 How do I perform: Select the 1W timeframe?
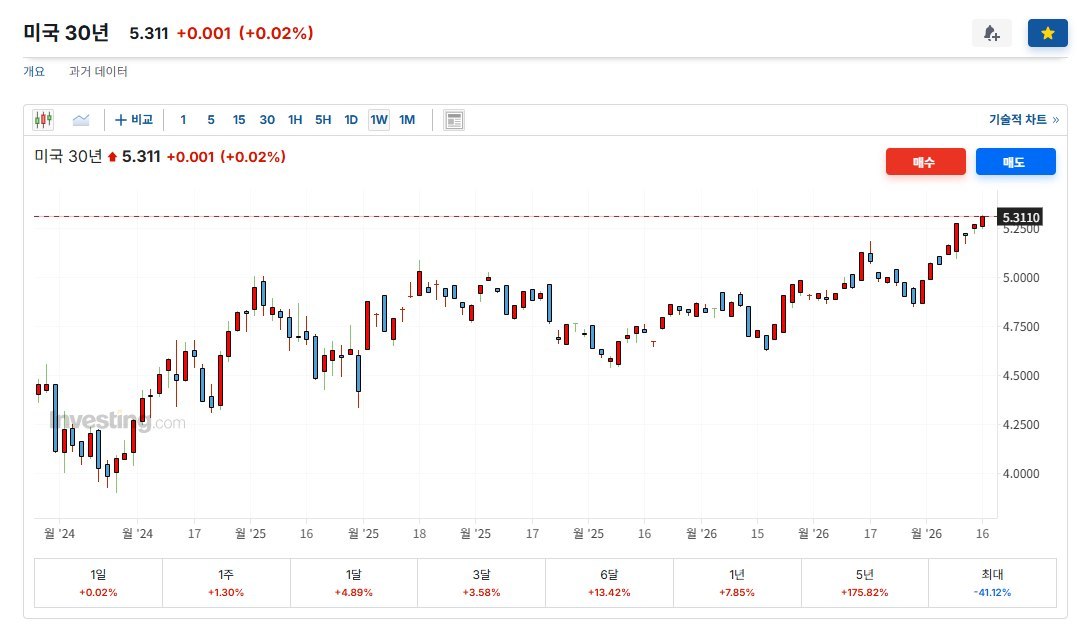pos(379,119)
